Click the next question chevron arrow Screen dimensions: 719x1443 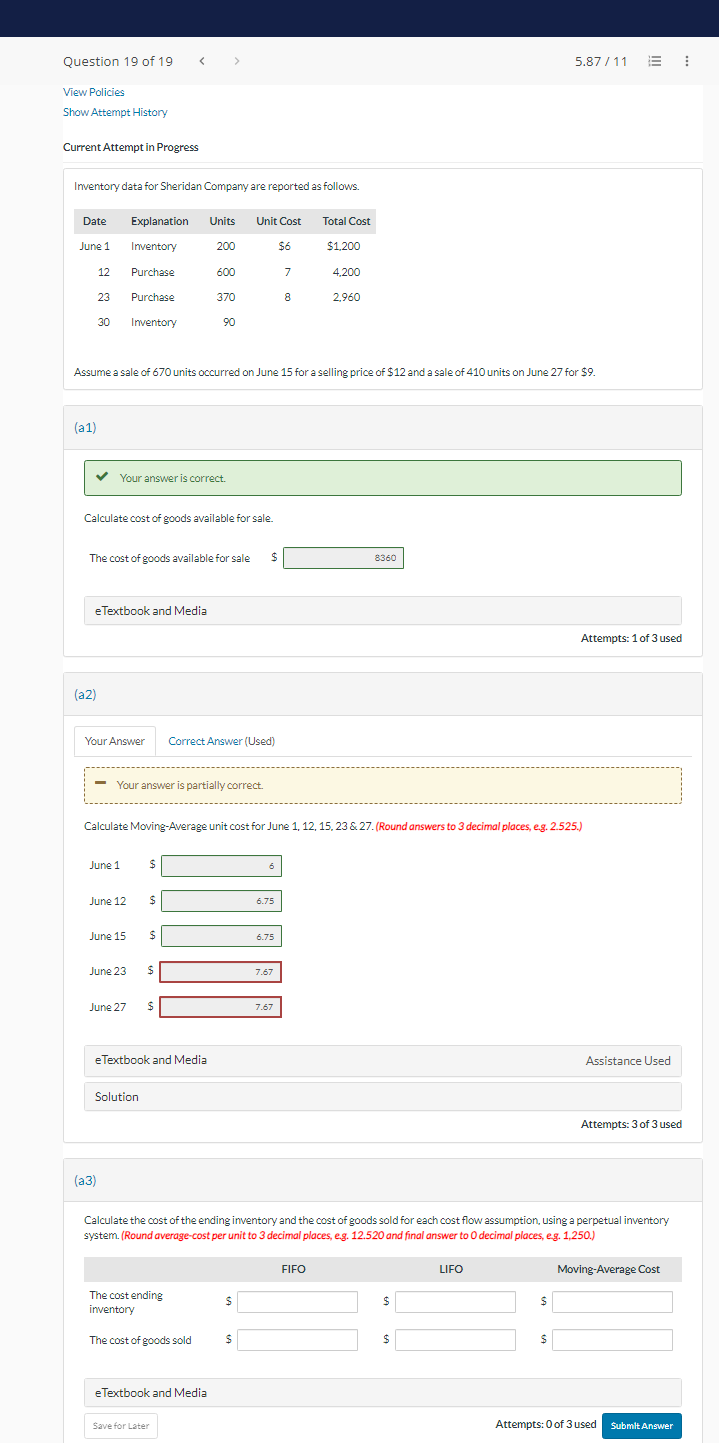236,61
